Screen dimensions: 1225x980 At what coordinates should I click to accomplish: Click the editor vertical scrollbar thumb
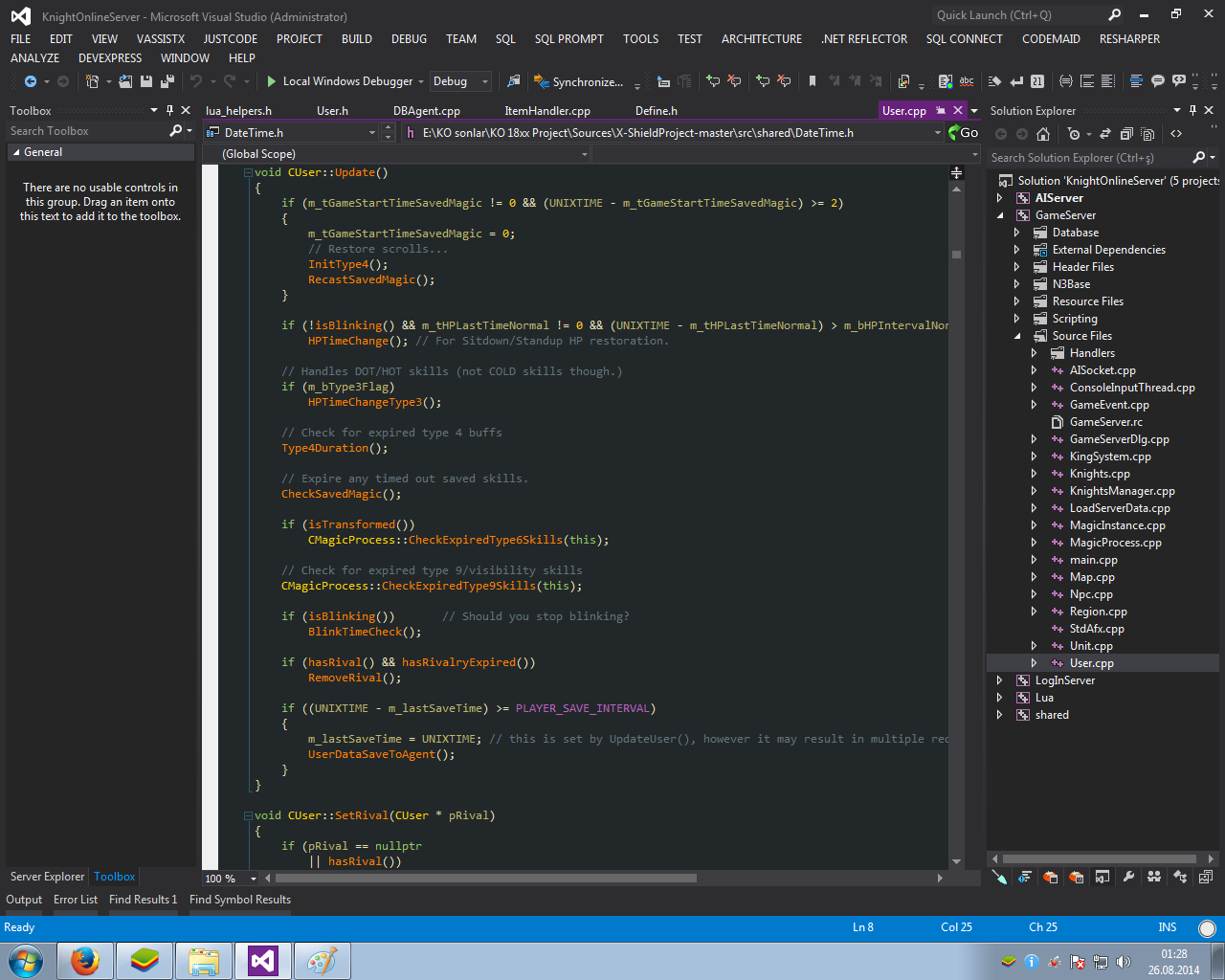[956, 255]
